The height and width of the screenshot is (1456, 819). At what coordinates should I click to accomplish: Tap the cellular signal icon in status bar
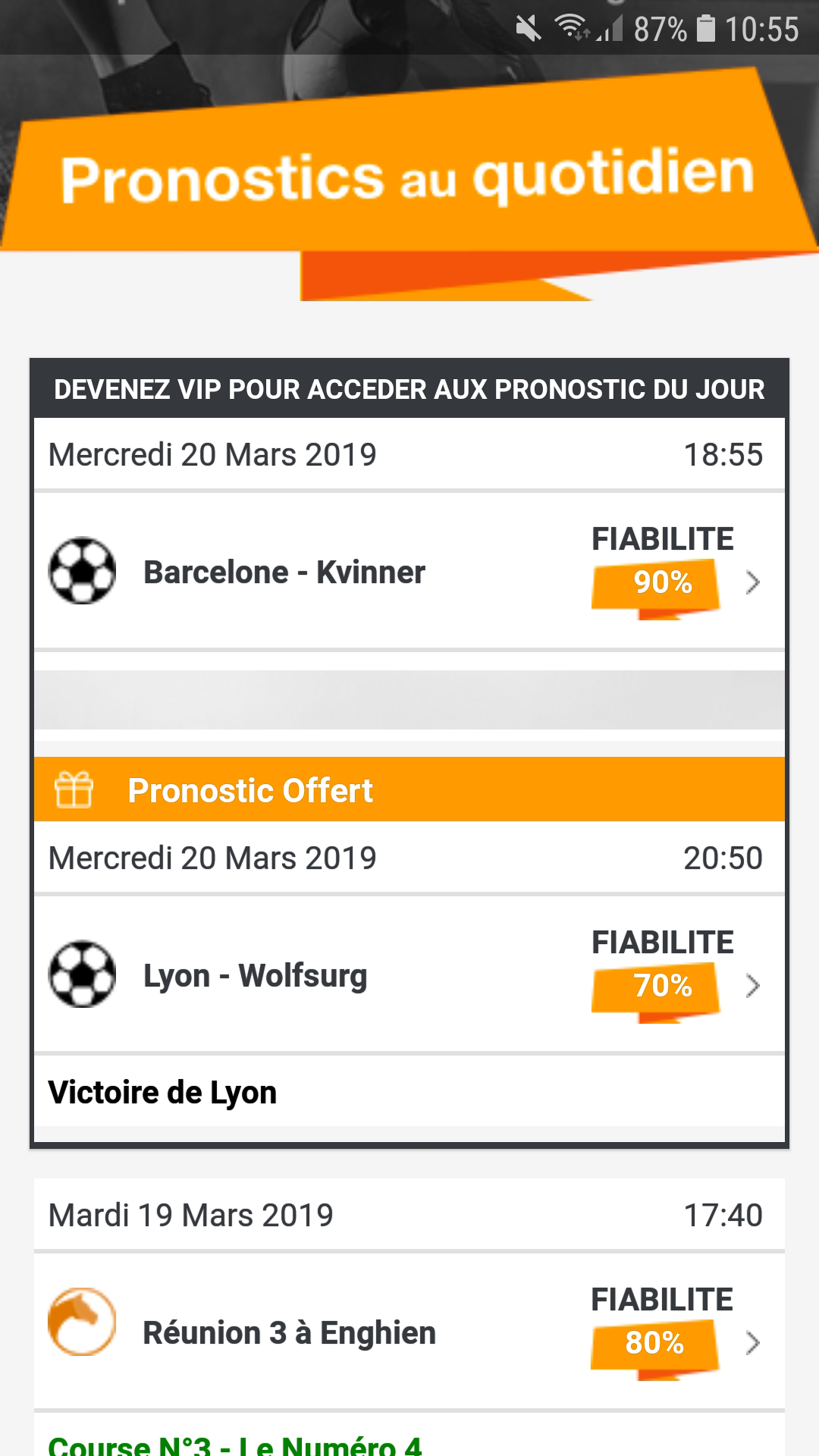tap(610, 29)
